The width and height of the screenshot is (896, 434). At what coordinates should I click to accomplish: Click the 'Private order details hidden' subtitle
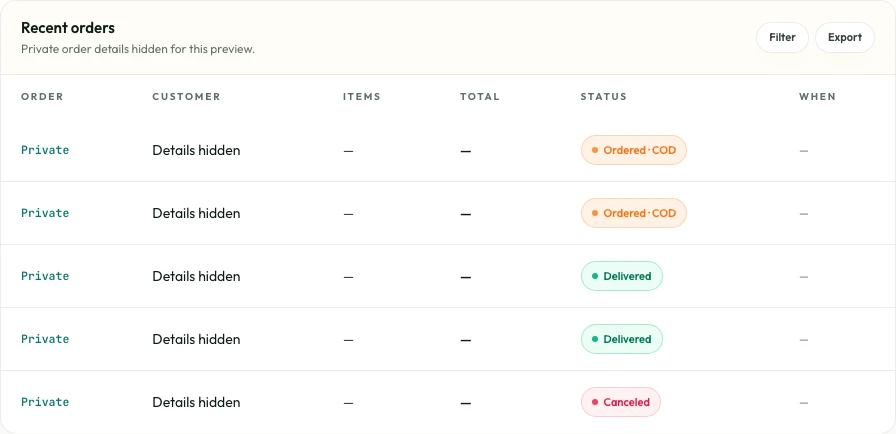[x=138, y=49]
